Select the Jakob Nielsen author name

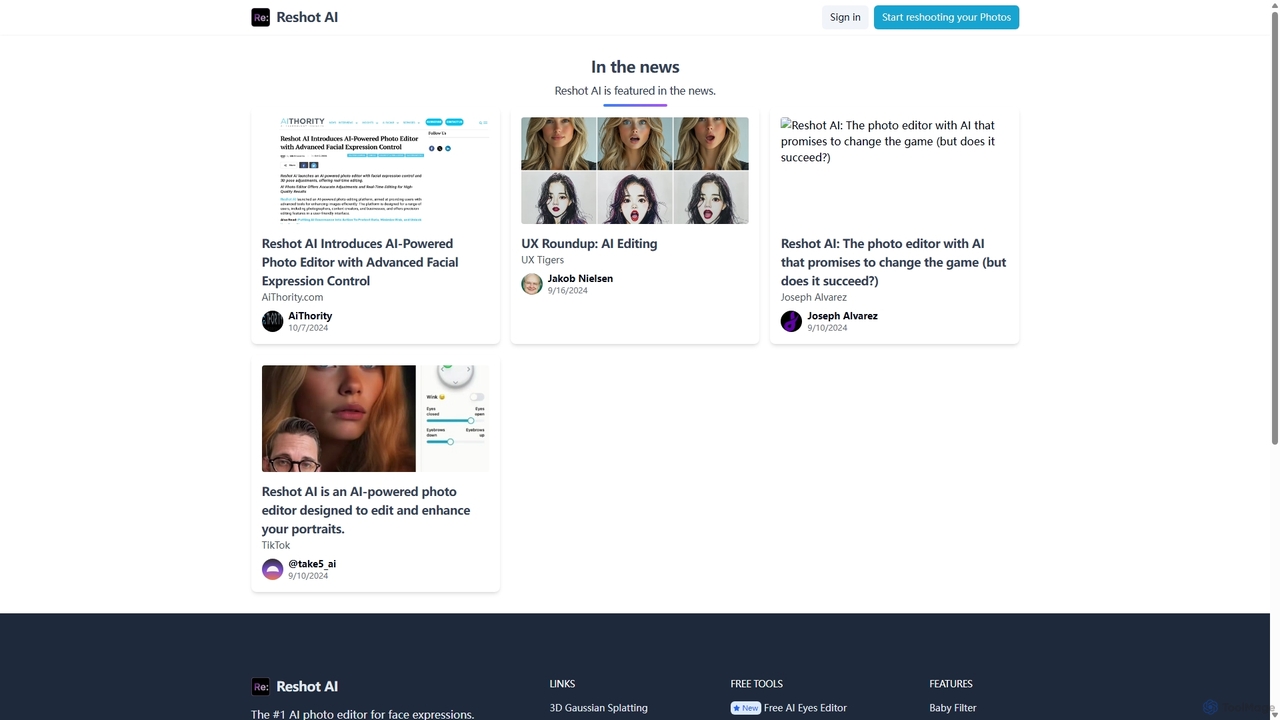[580, 279]
